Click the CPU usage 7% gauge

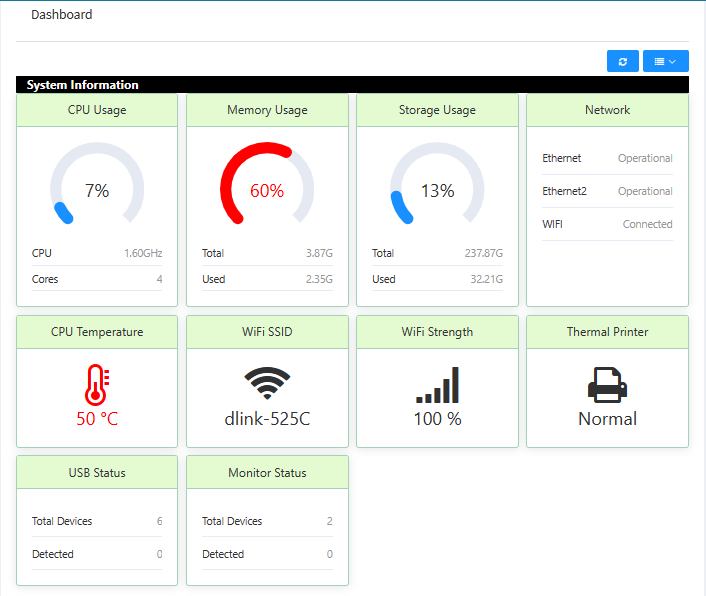point(97,187)
